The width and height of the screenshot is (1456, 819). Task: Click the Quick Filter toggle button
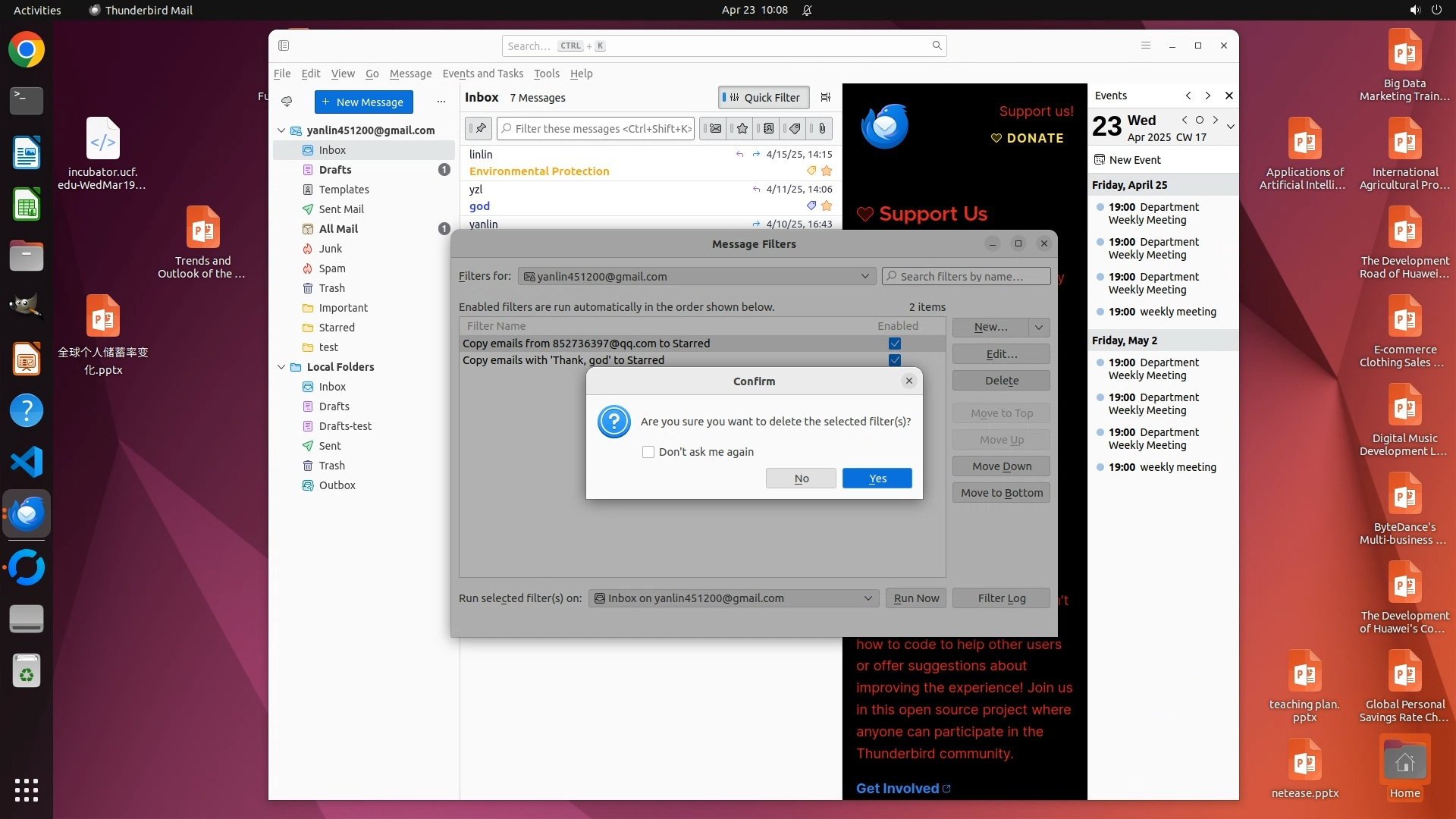click(x=763, y=98)
